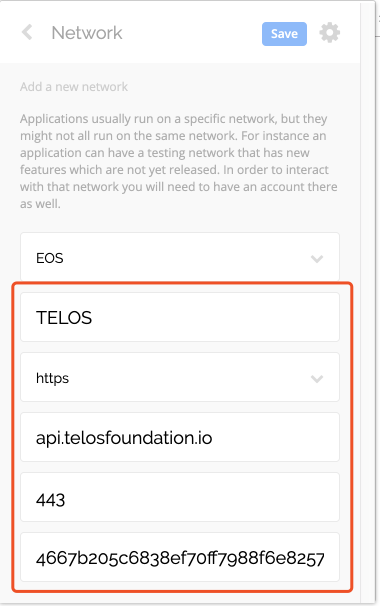Viewport: 380px width, 606px height.
Task: Focus the TELOS network name field
Action: click(x=180, y=317)
